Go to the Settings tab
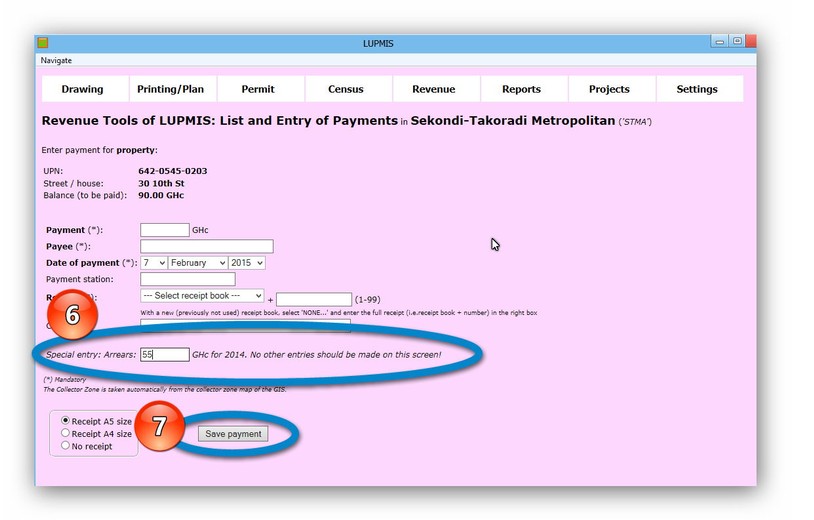 point(697,89)
